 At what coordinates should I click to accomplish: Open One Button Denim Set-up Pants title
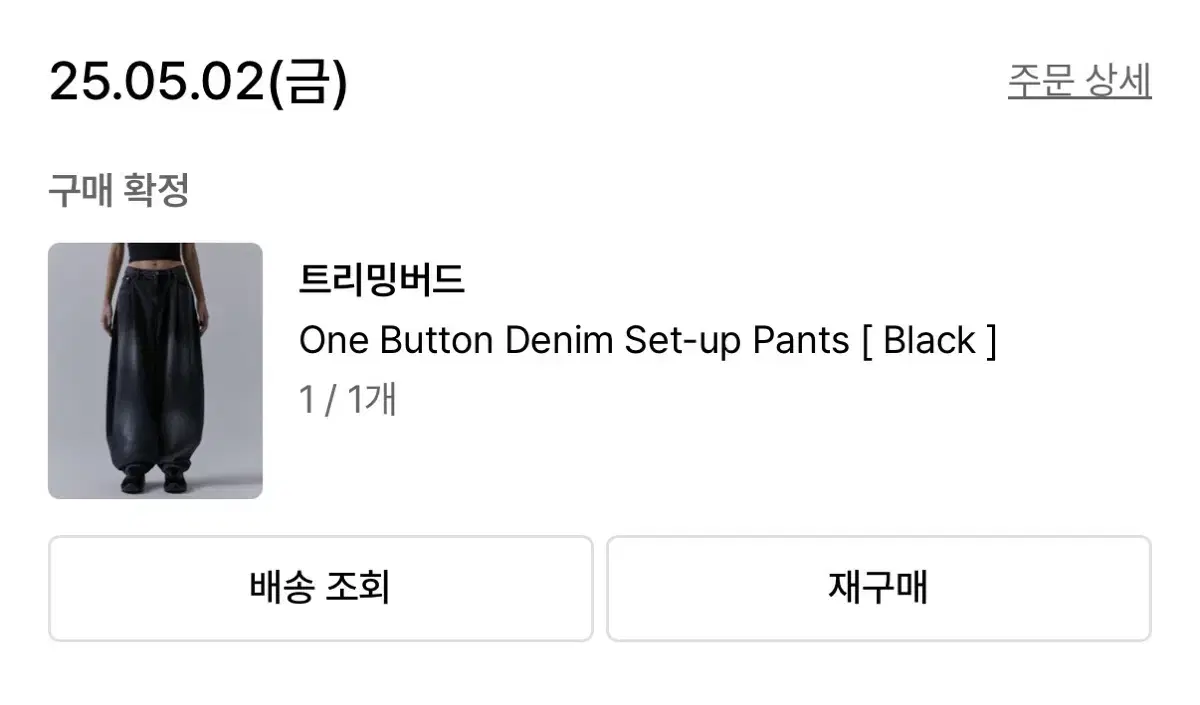574,341
